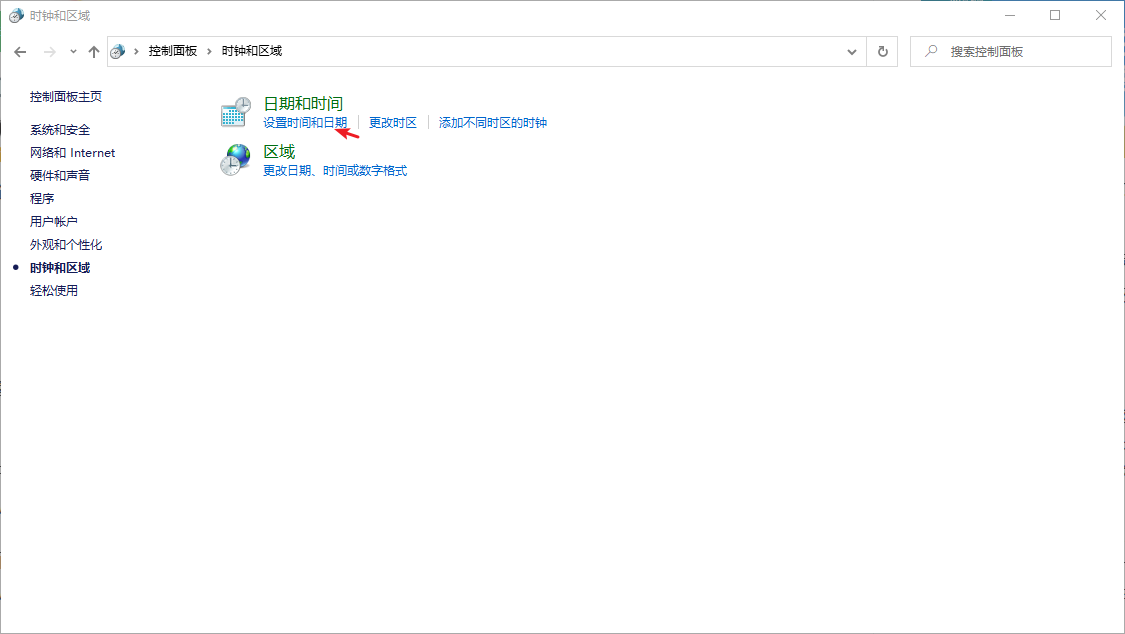The height and width of the screenshot is (634, 1125).
Task: Click the refresh icon in address bar
Action: click(884, 51)
